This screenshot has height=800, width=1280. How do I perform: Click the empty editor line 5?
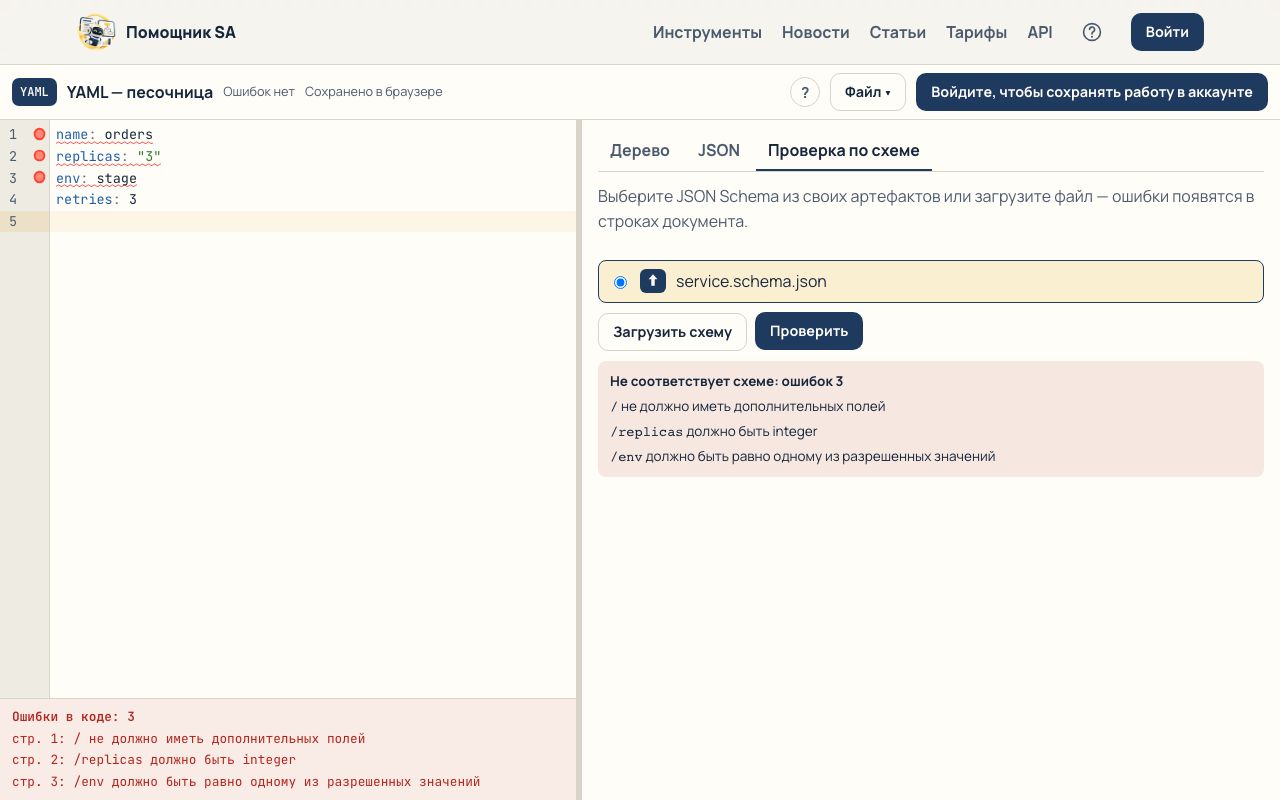313,222
